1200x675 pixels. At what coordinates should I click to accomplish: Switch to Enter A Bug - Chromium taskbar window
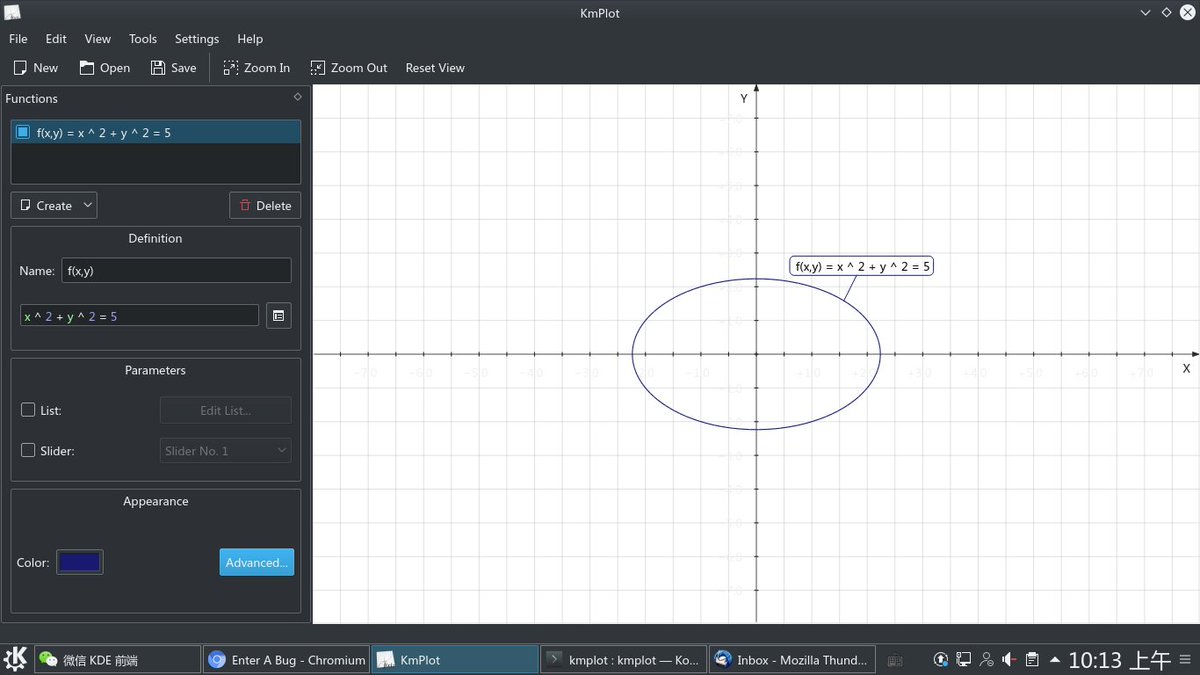pos(286,660)
